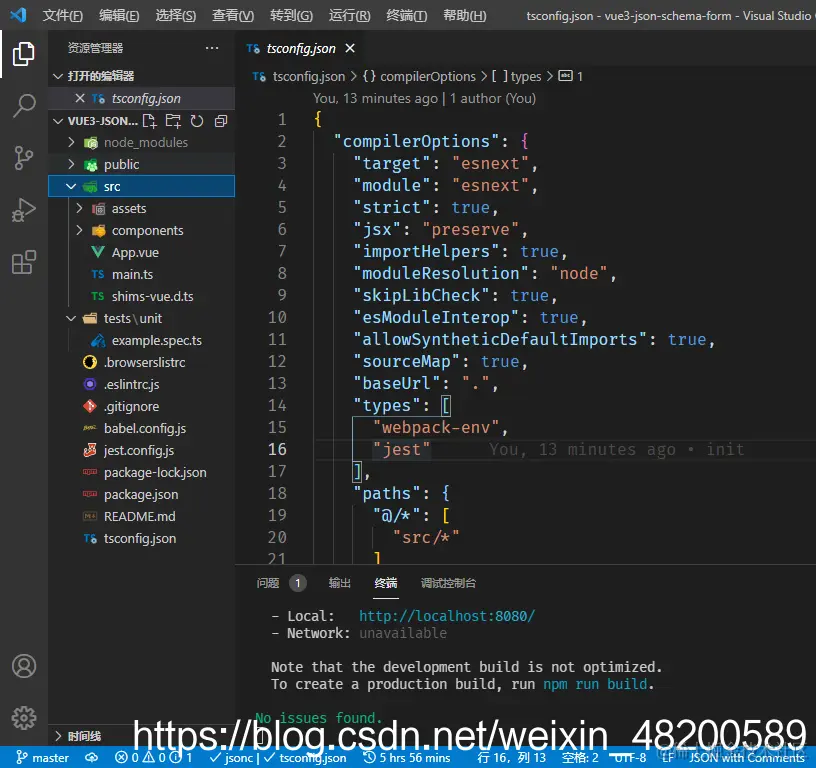Open the Run and Debug view
The image size is (816, 768).
23,210
